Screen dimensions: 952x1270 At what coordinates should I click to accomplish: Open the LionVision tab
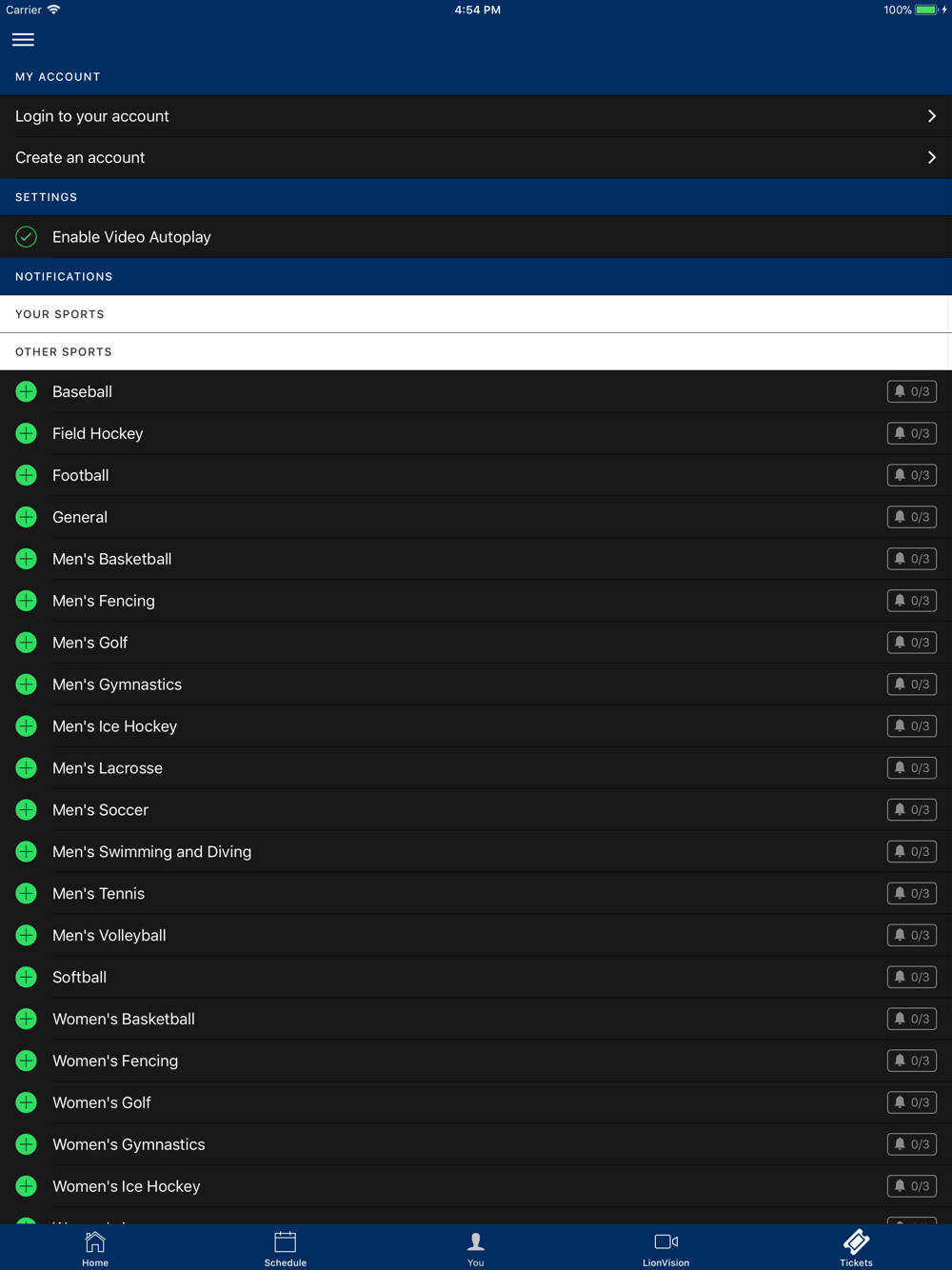pos(666,1248)
